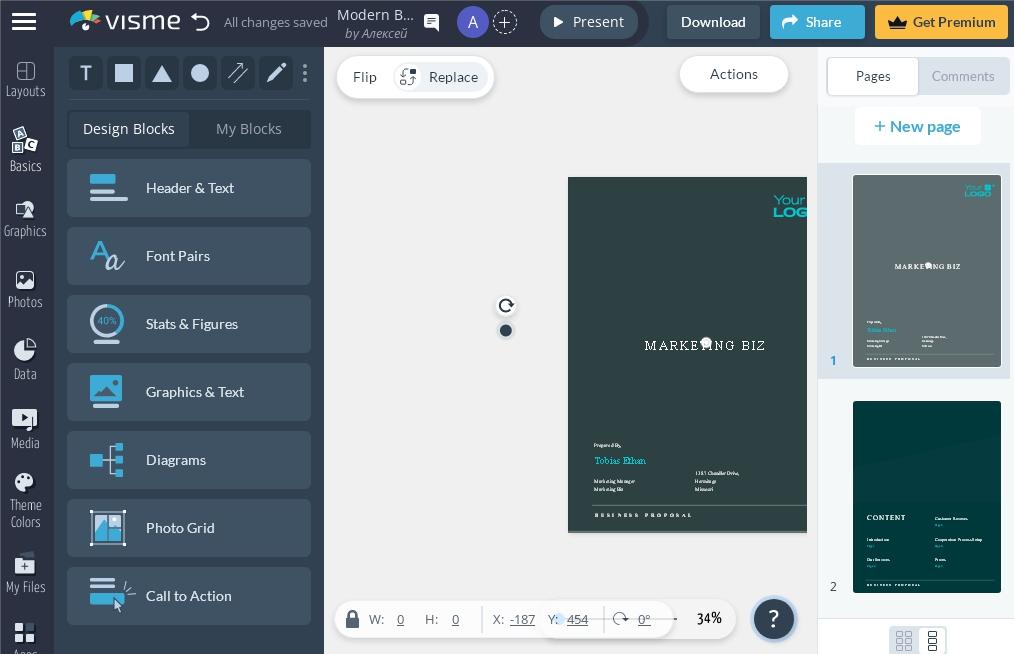1014x654 pixels.
Task: Select the circle shape tool
Action: click(x=200, y=73)
